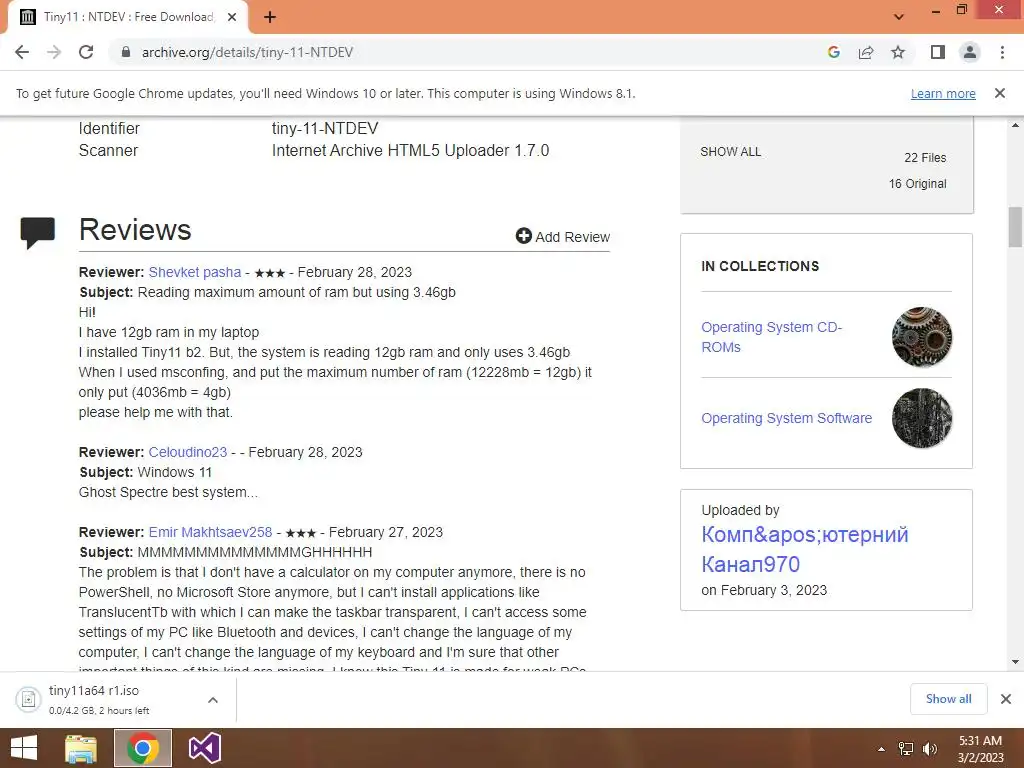This screenshot has height=768, width=1024.
Task: Open Operating System CD-ROMs collection
Action: point(771,337)
